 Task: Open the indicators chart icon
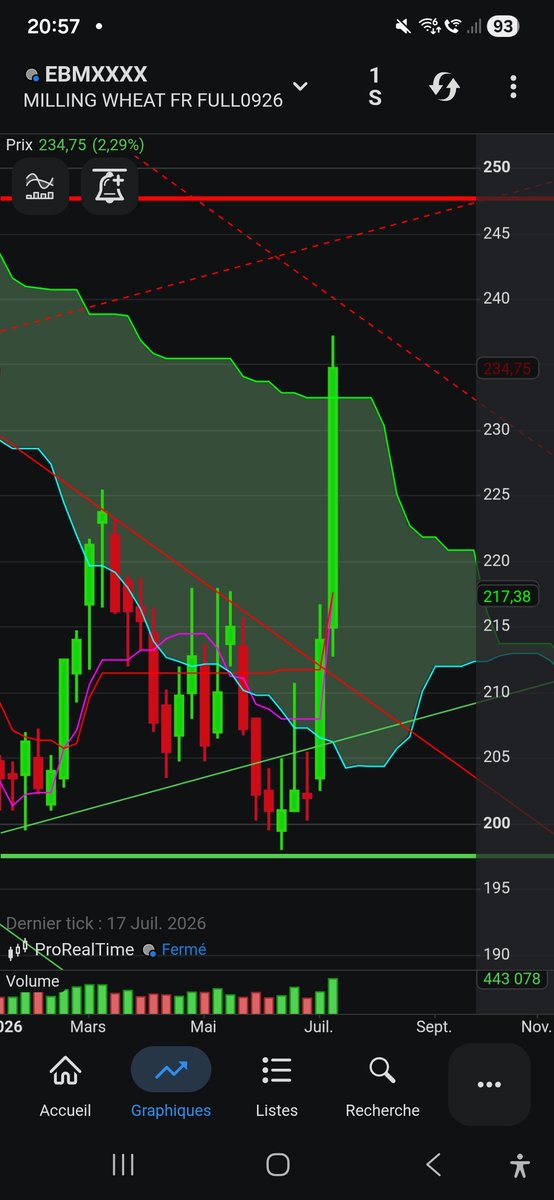[40, 185]
